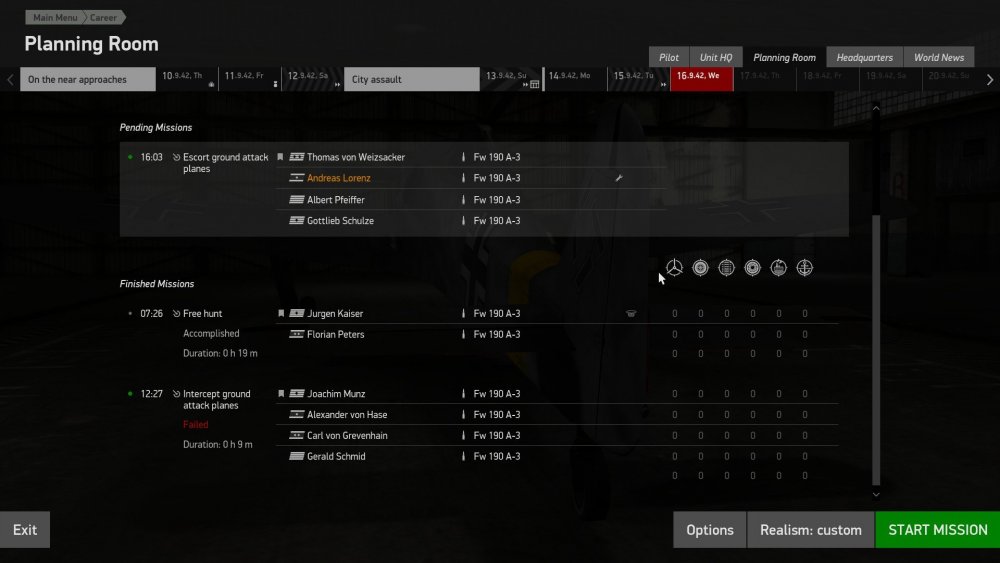Click the vertical mission list scrollbar

pos(876,351)
